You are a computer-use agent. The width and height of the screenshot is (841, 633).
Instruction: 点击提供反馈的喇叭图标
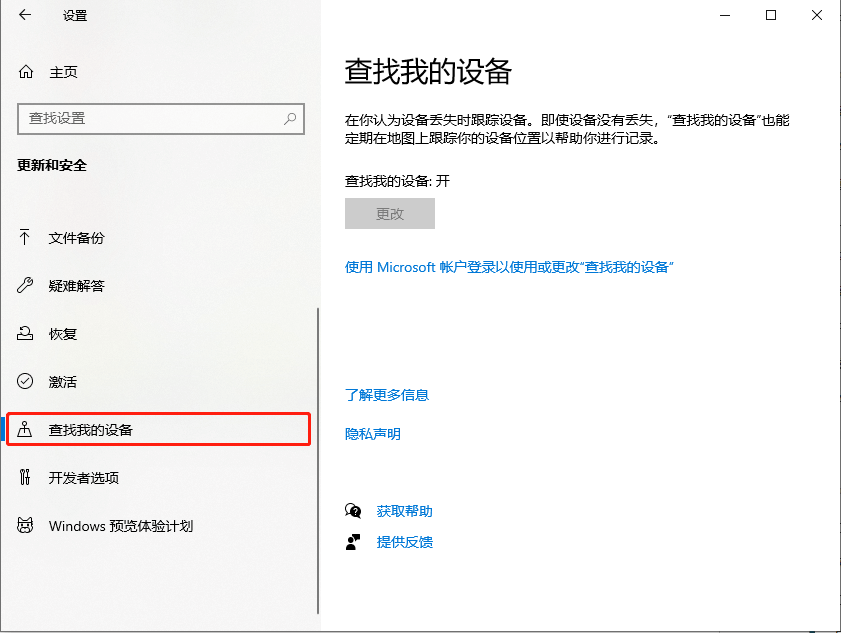[353, 542]
